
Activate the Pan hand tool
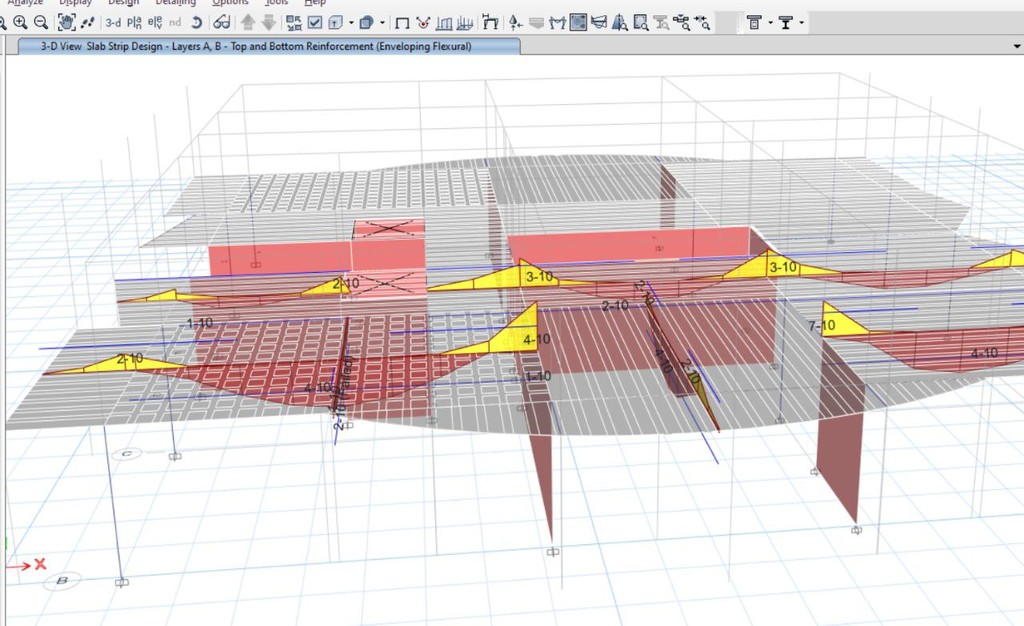(x=66, y=23)
